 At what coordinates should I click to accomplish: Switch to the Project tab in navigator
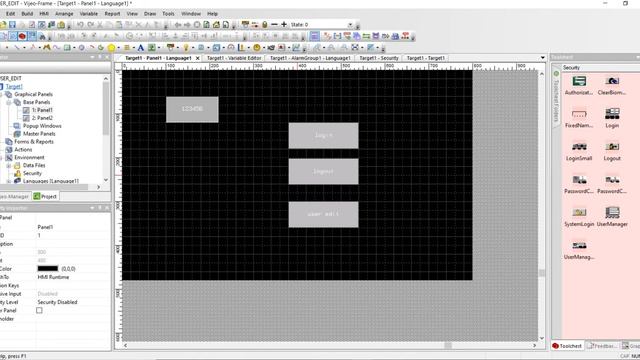click(45, 196)
